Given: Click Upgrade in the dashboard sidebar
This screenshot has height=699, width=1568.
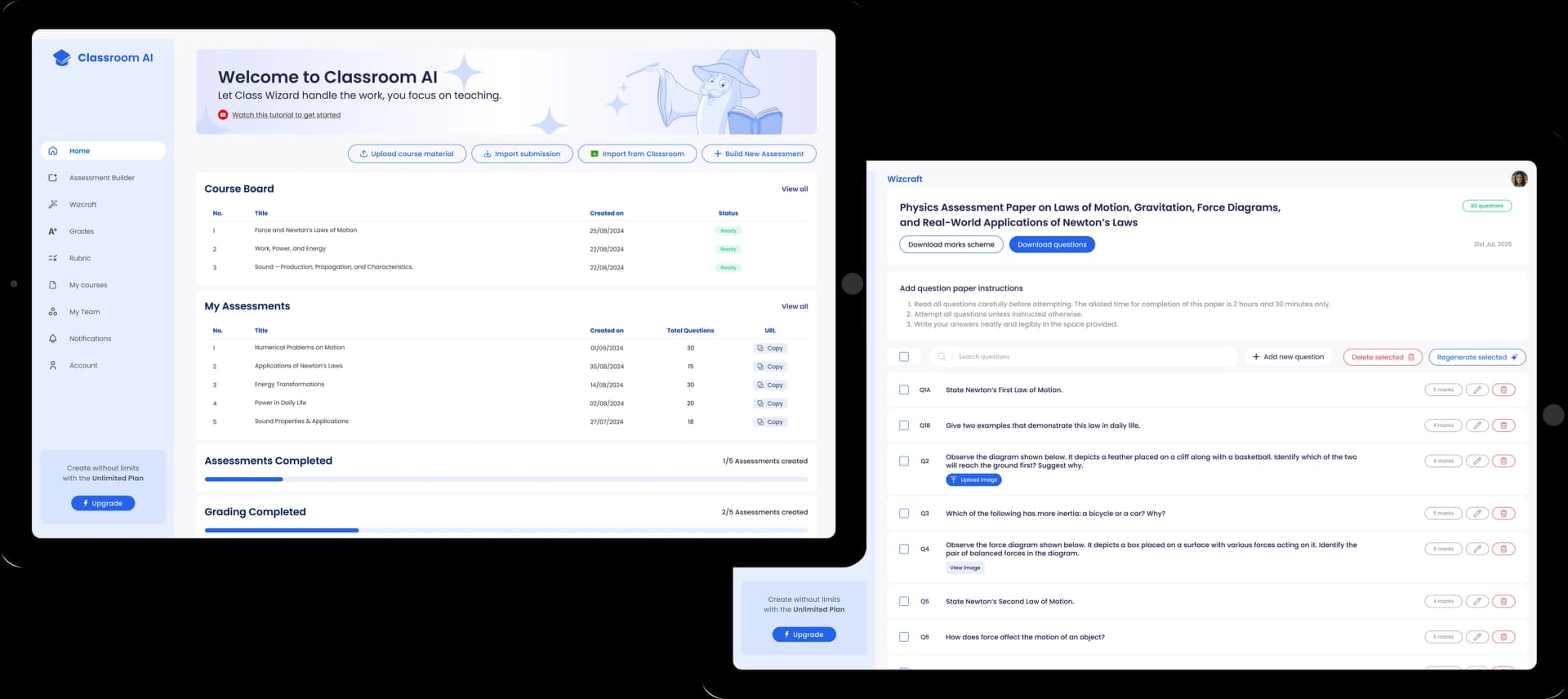Looking at the screenshot, I should (103, 504).
